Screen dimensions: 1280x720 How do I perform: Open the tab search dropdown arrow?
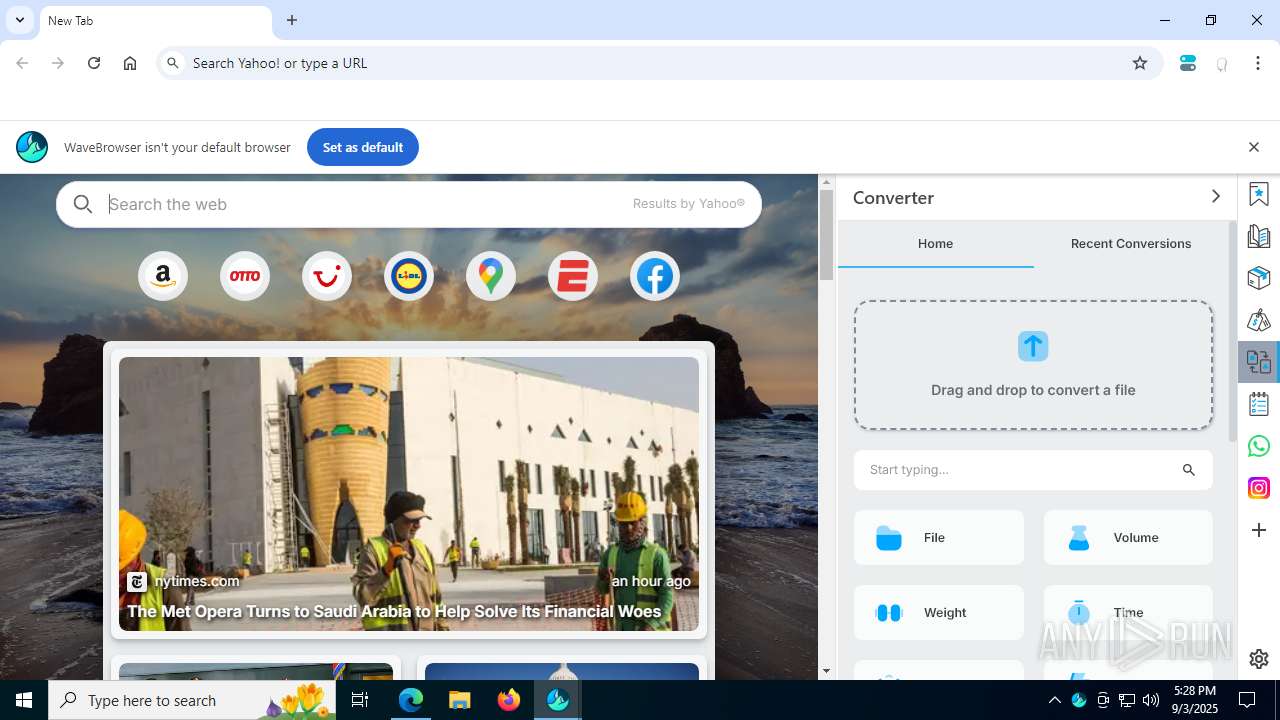coord(19,20)
